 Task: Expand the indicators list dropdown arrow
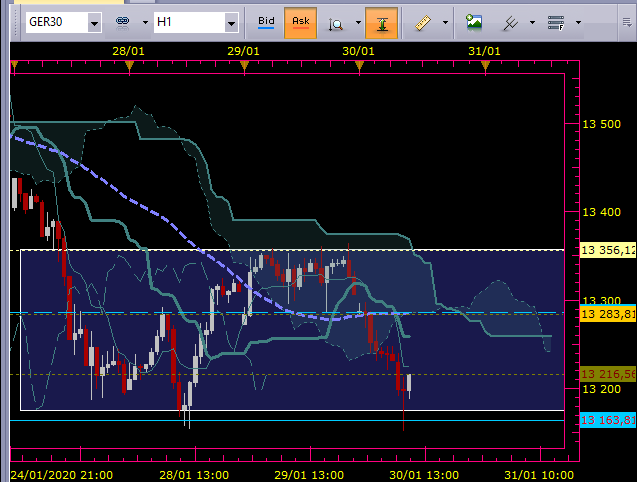578,22
